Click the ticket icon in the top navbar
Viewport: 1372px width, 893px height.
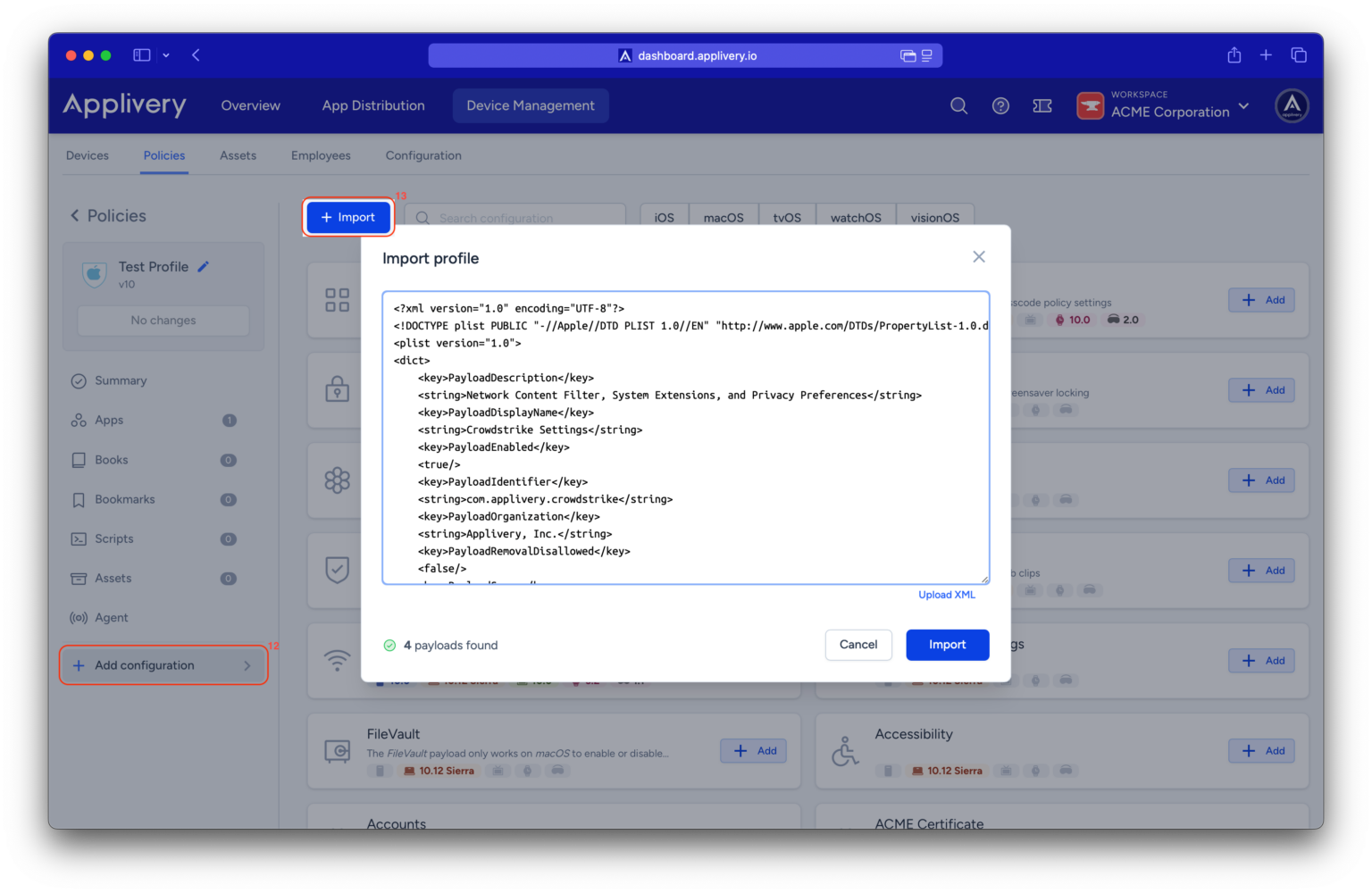pos(1042,105)
